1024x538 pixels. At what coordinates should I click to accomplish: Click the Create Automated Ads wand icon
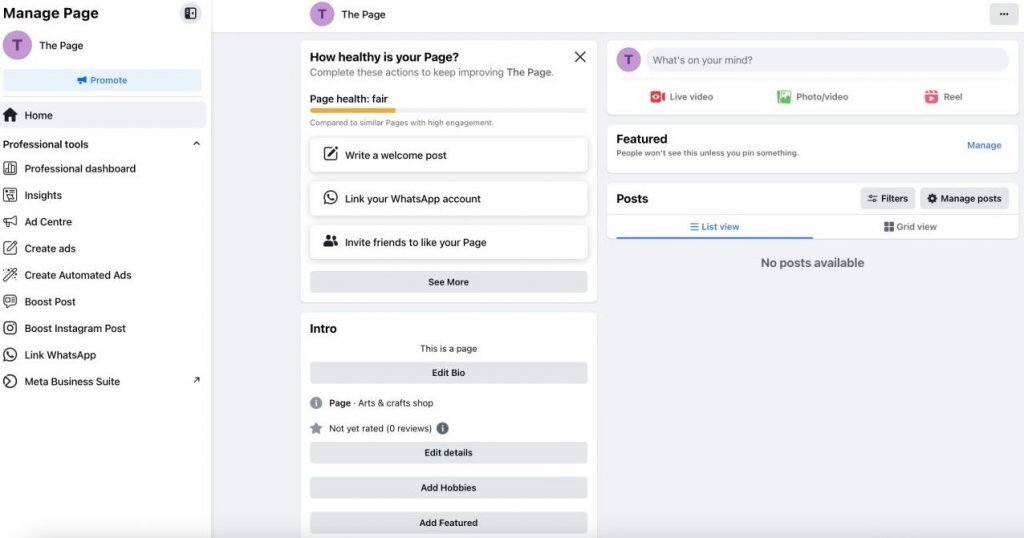(x=10, y=275)
